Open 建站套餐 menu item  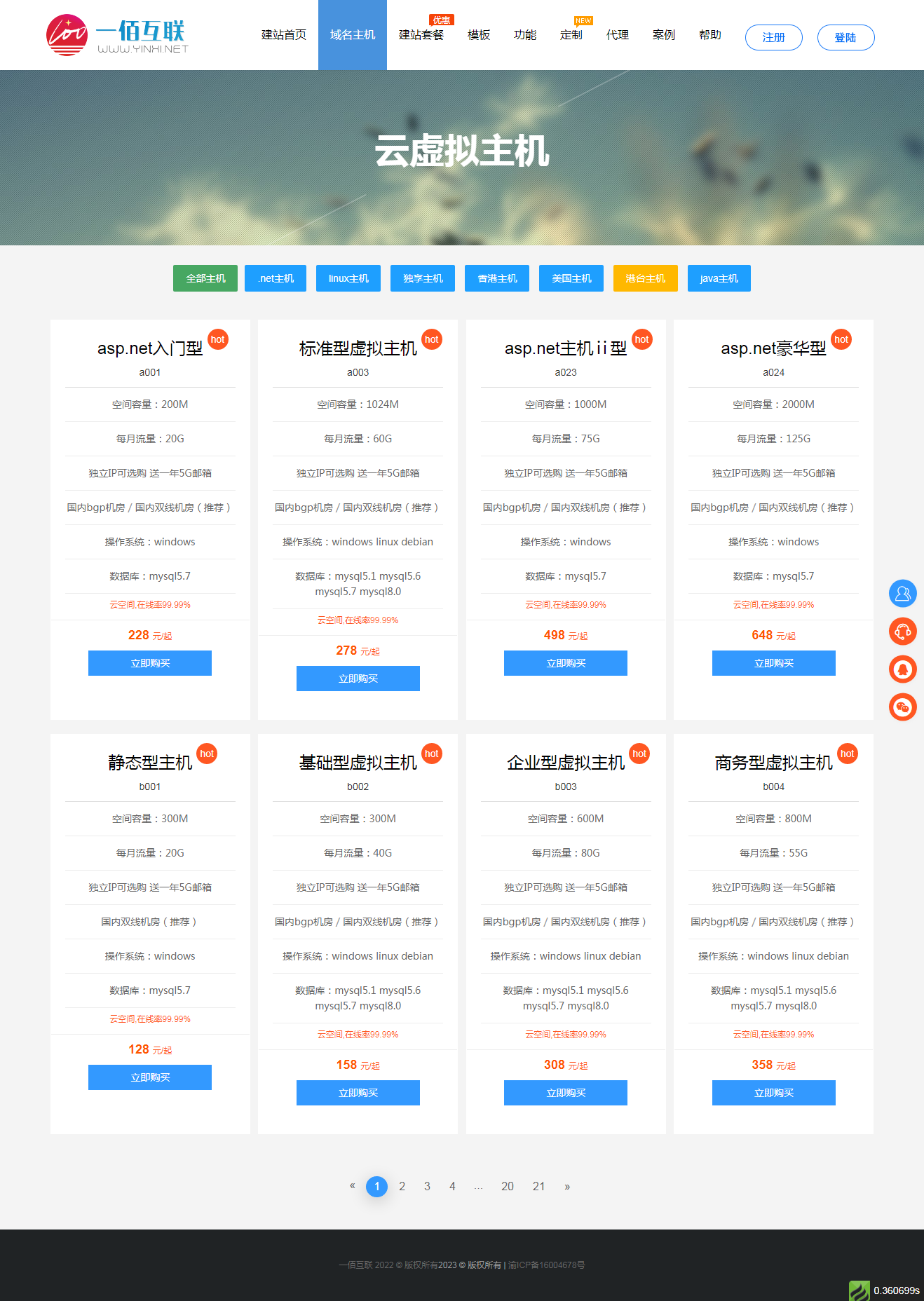421,35
